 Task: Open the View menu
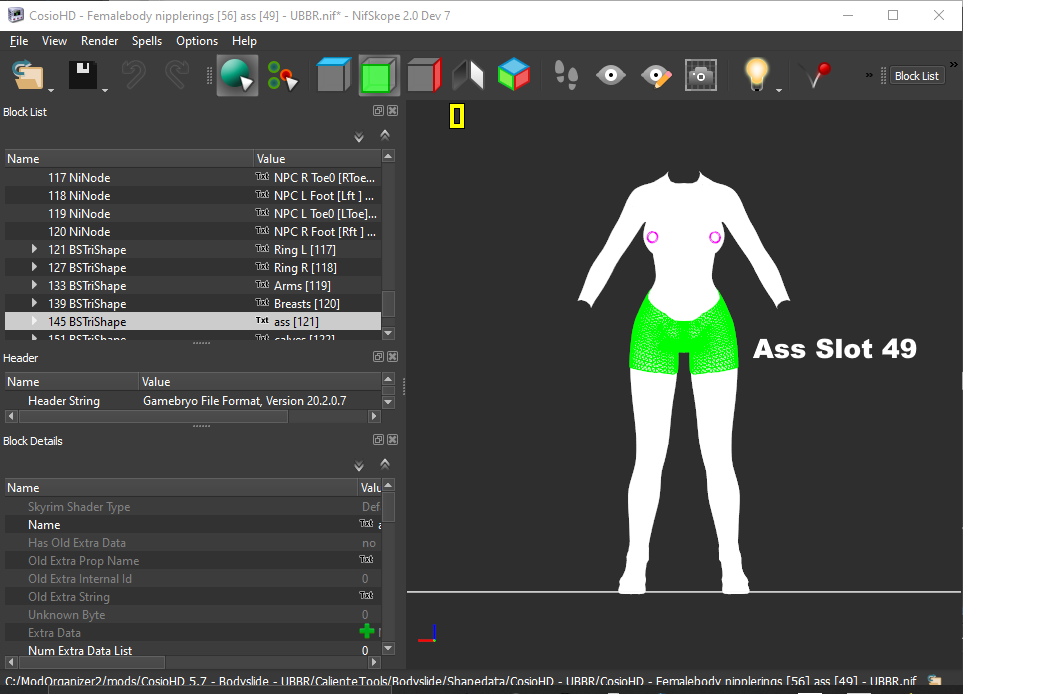point(54,40)
